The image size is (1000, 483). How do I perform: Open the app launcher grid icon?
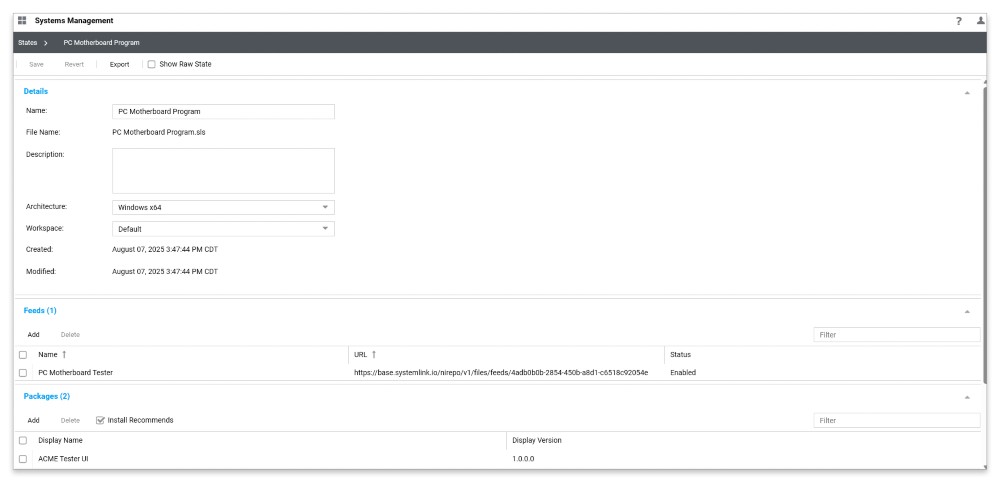pyautogui.click(x=22, y=20)
